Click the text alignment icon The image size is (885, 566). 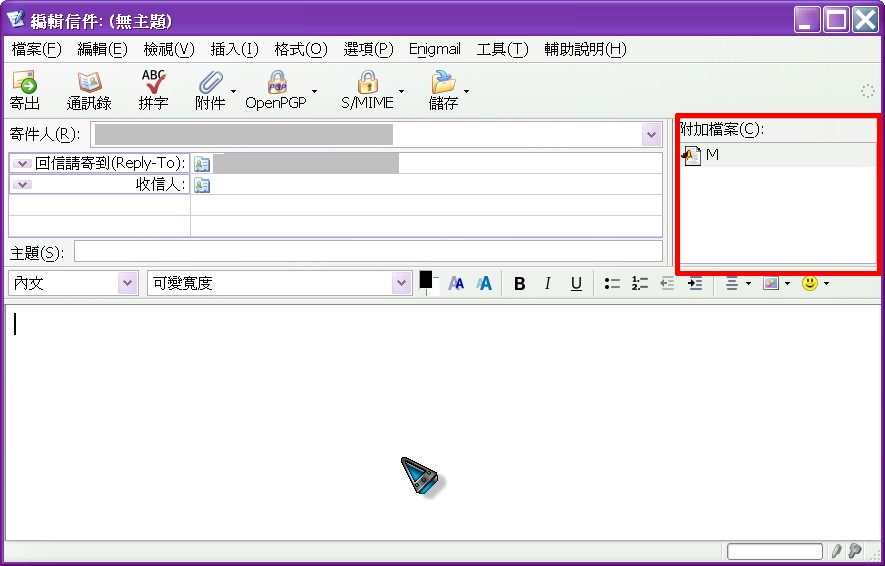tap(732, 283)
